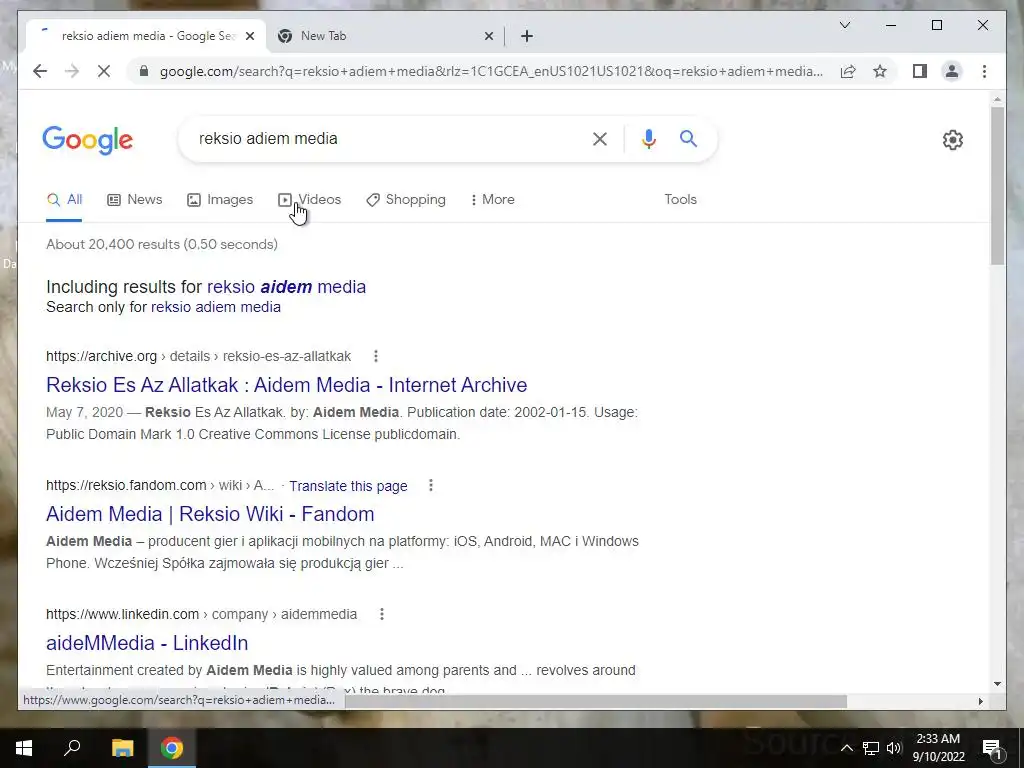The image size is (1024, 768).
Task: Open options for LinkedIn result
Action: click(x=382, y=614)
